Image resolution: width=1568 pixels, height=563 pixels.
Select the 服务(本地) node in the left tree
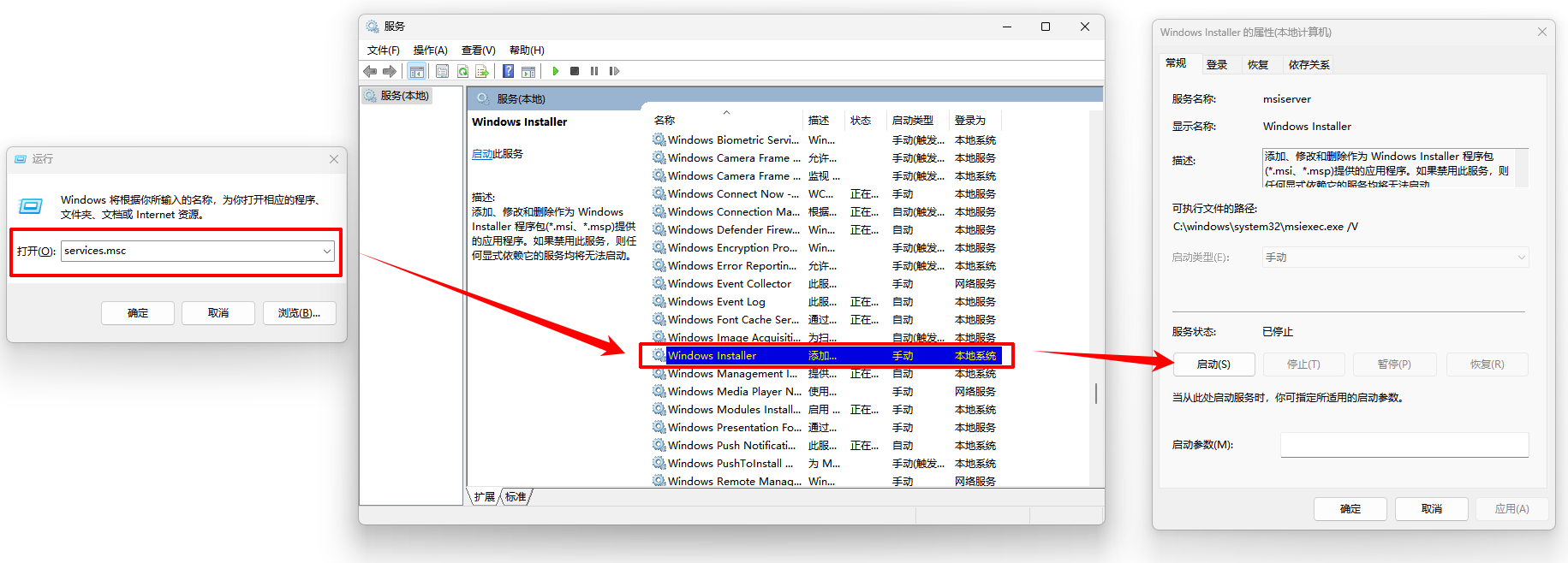click(x=397, y=96)
